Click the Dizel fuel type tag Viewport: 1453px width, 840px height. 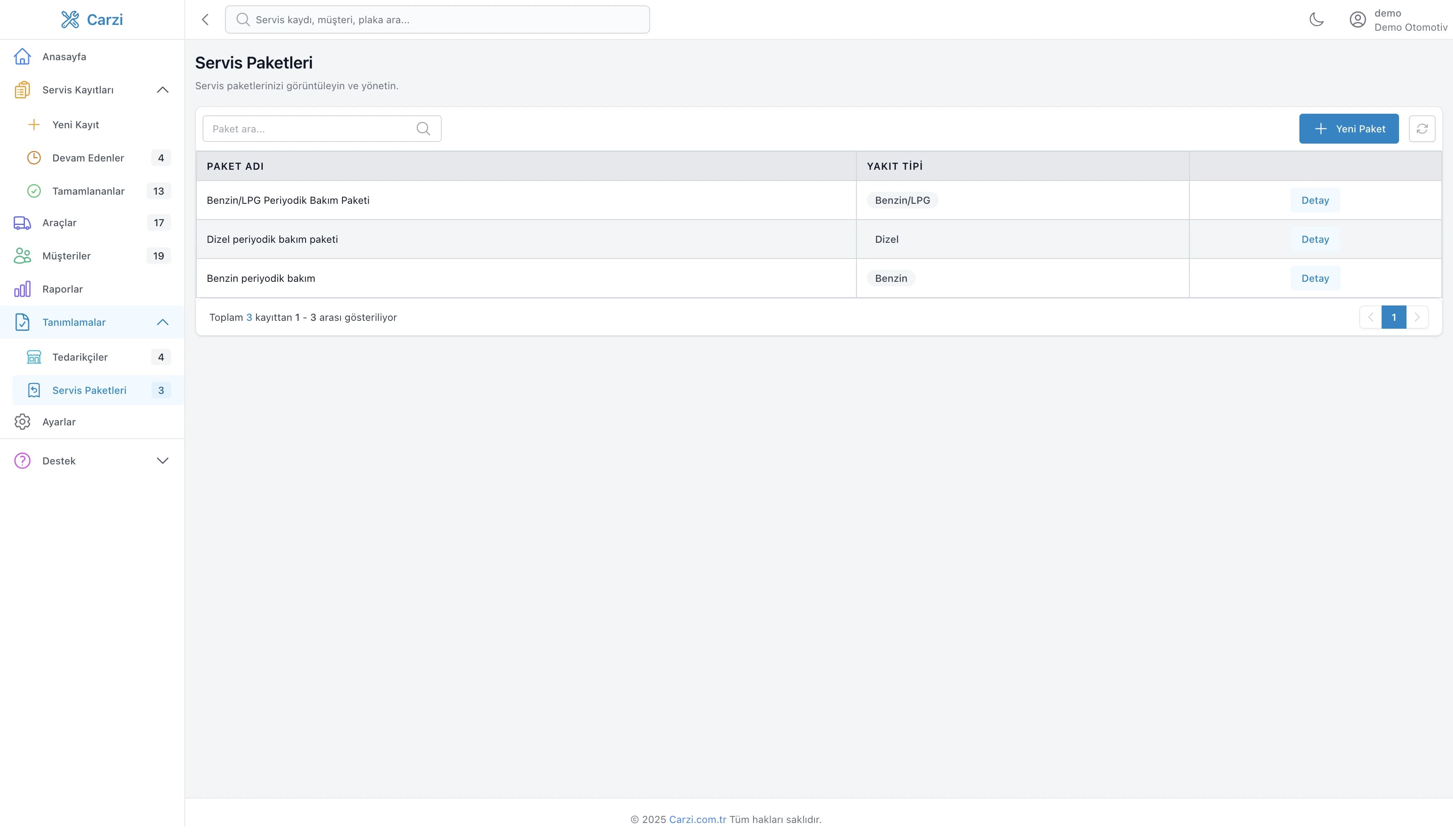click(886, 239)
